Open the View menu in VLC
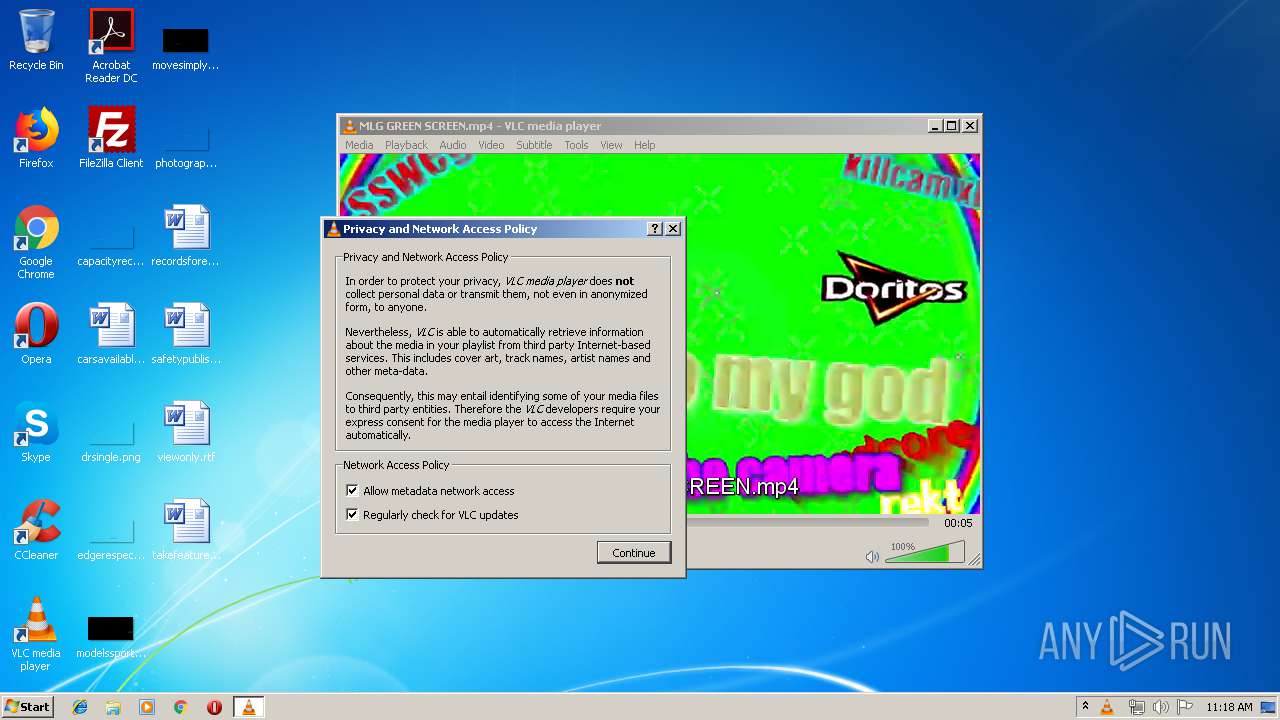The height and width of the screenshot is (720, 1280). 611,145
